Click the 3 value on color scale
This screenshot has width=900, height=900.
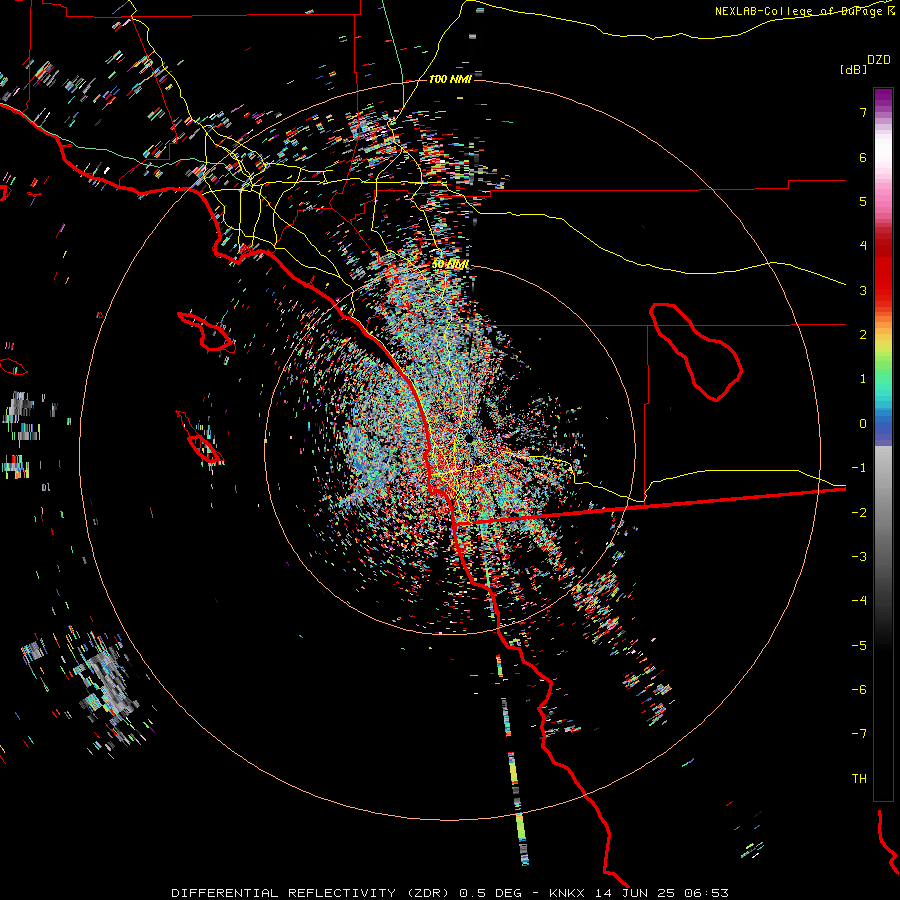863,290
